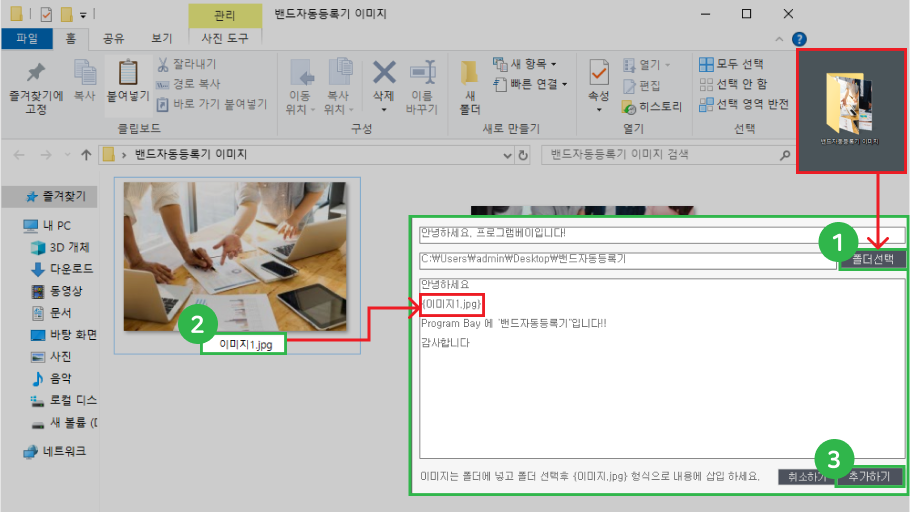Viewport: 910px width, 512px height.
Task: Create a new folder with ribbon icon
Action: click(470, 80)
